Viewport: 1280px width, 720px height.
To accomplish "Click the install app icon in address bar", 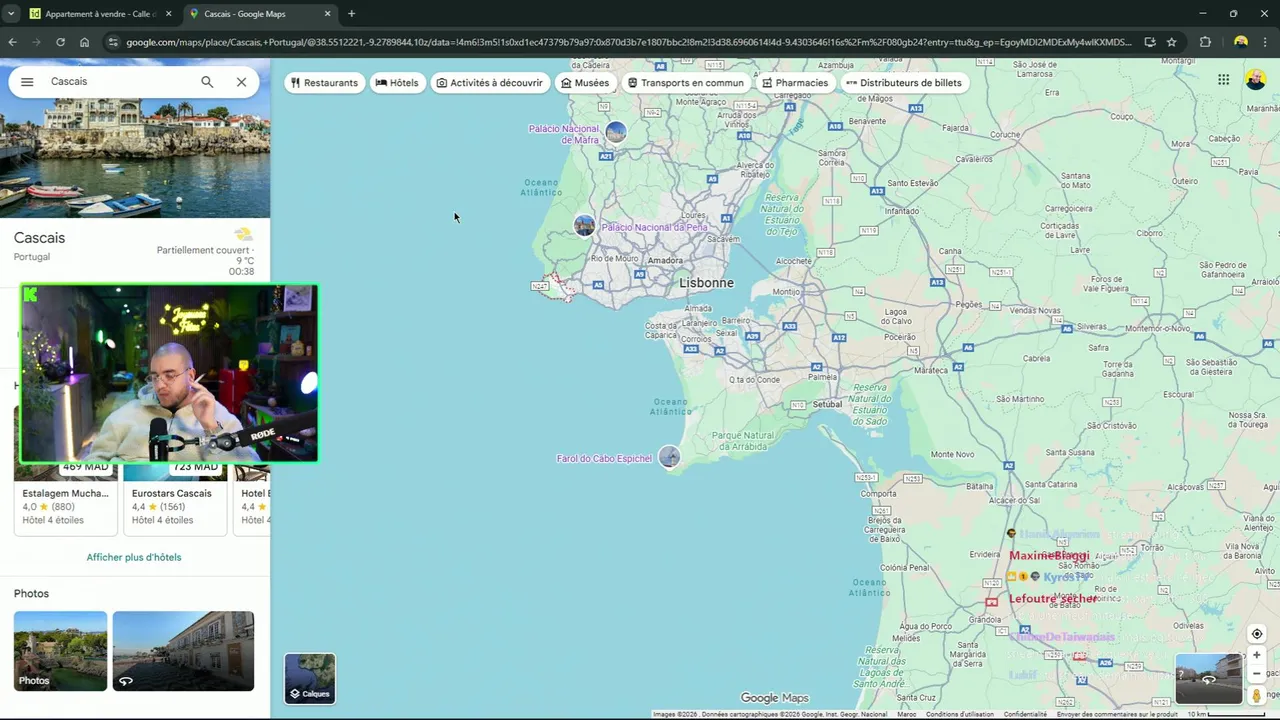I will (x=1149, y=42).
